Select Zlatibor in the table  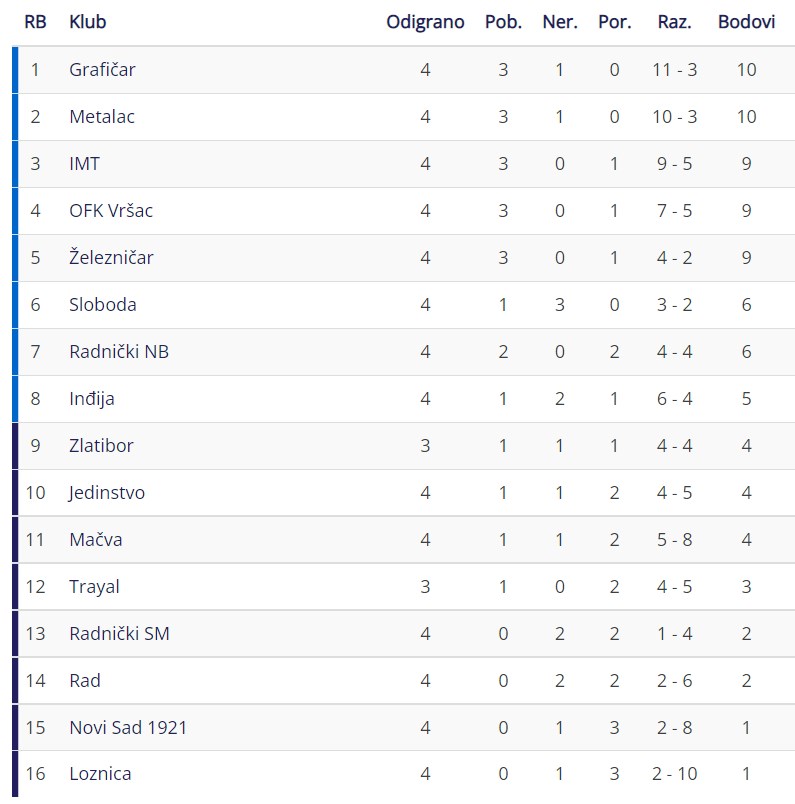(x=101, y=446)
